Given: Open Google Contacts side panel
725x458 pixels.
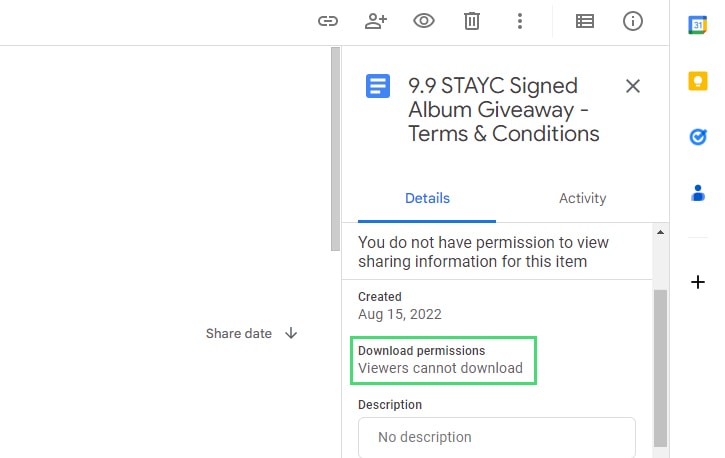Looking at the screenshot, I should (698, 193).
